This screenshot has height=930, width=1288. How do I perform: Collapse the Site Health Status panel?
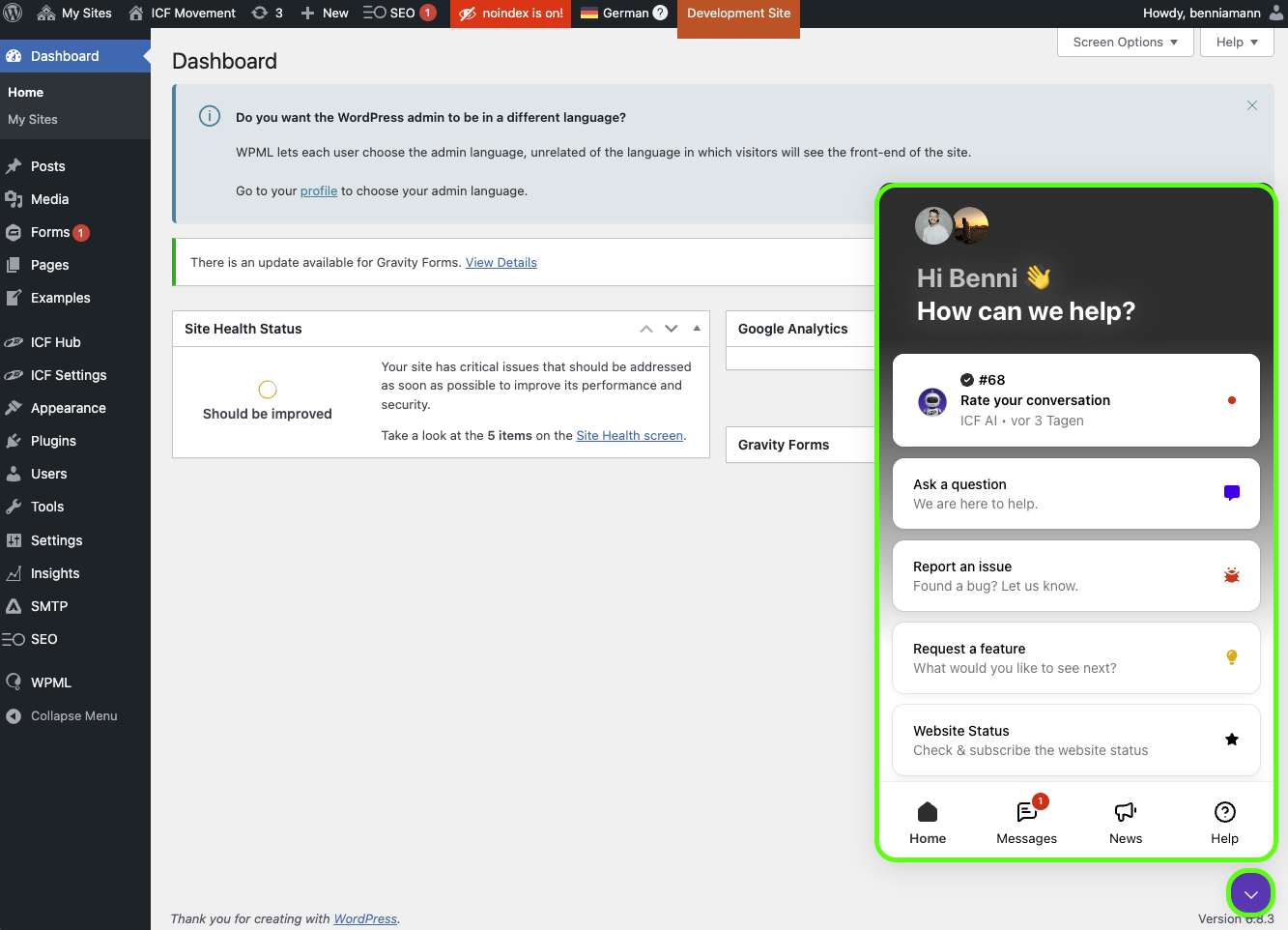[x=697, y=329]
